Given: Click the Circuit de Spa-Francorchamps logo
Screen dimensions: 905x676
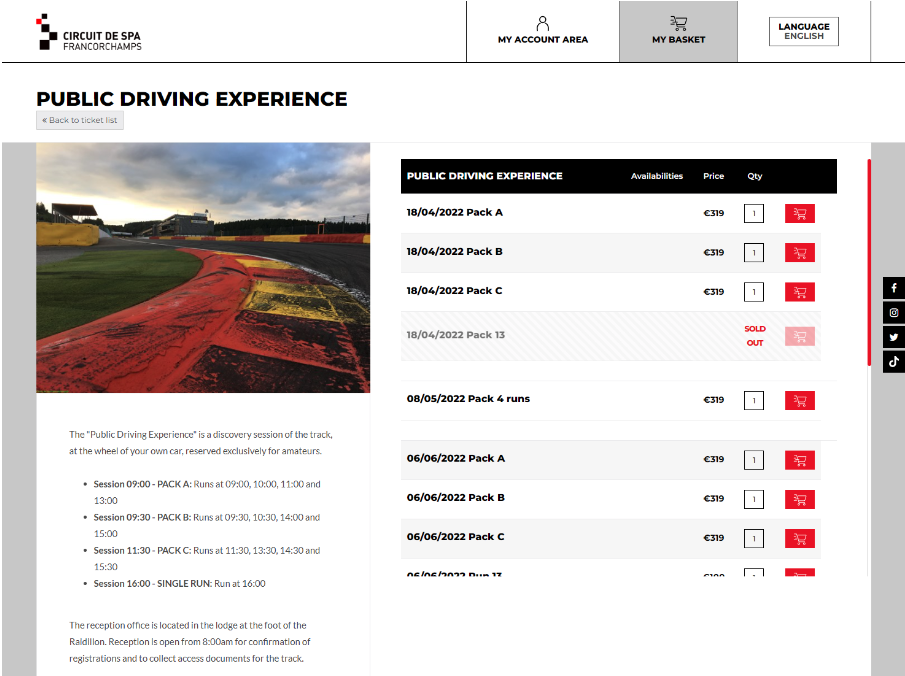Looking at the screenshot, I should pyautogui.click(x=90, y=32).
